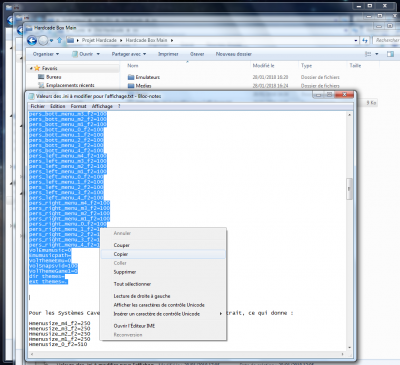This screenshot has height=365, width=400.
Task: Select Afficher les caractères de contrôle Unicode
Action: (x=163, y=305)
